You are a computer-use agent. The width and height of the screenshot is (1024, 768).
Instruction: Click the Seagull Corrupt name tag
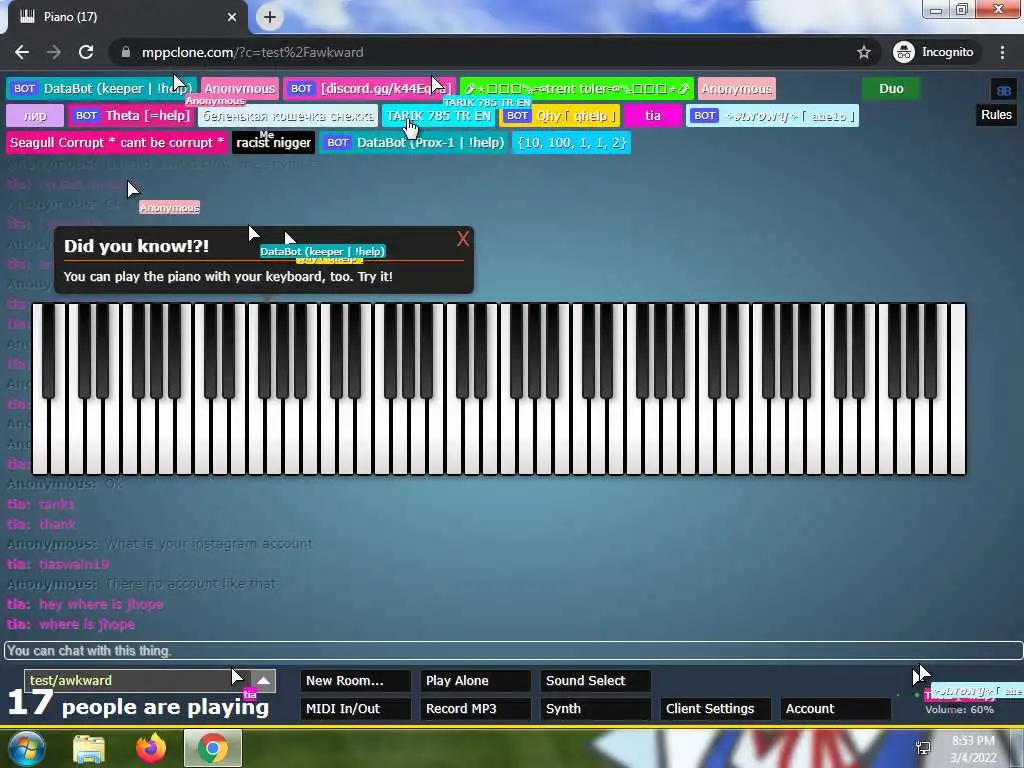point(117,143)
